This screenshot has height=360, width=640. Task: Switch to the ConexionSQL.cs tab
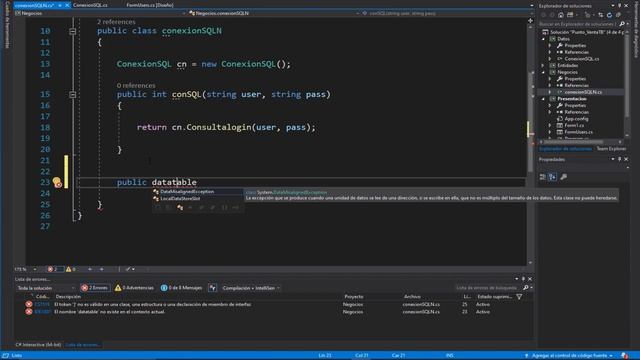90,5
